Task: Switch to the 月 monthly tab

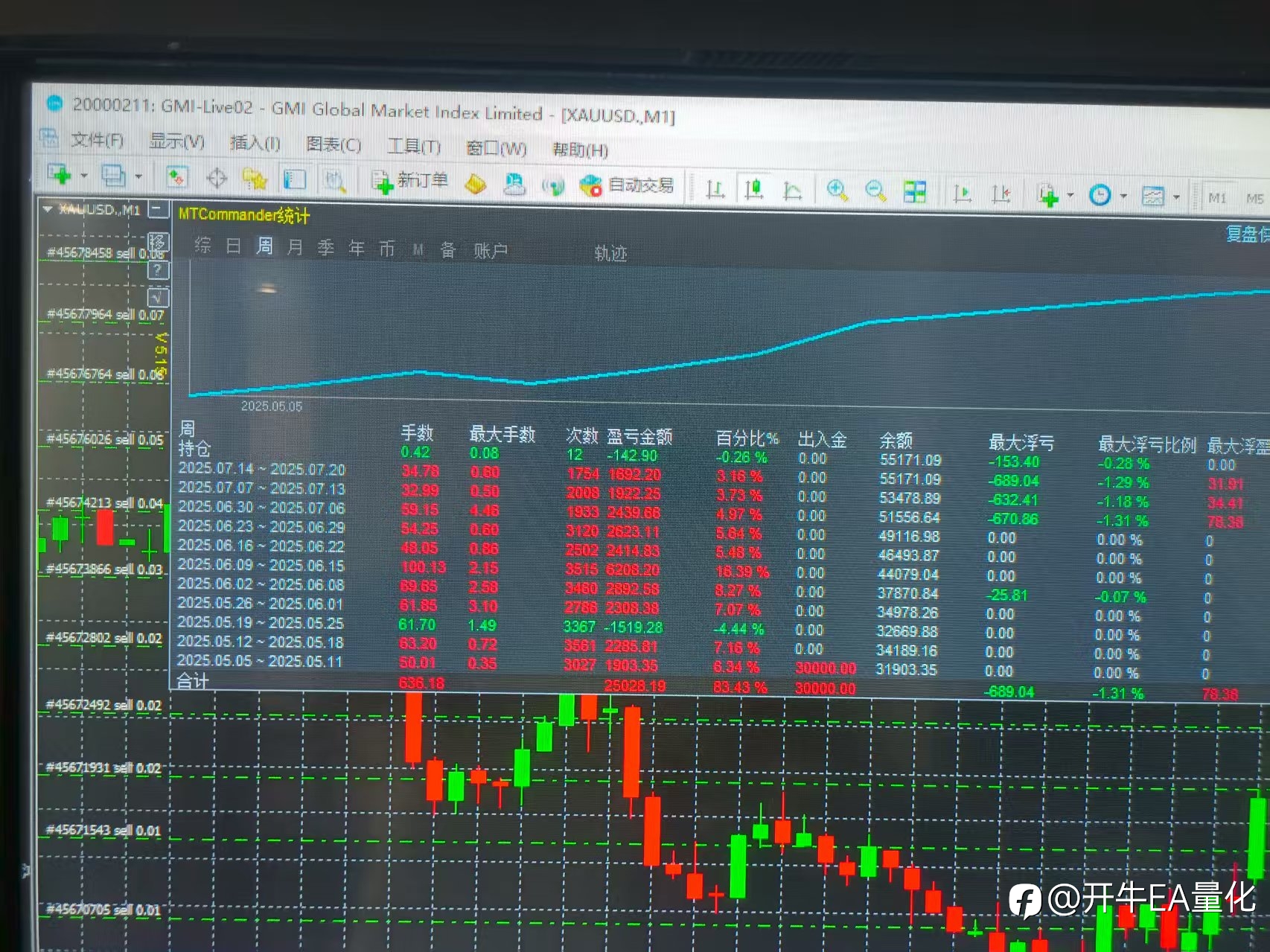Action: tap(296, 247)
